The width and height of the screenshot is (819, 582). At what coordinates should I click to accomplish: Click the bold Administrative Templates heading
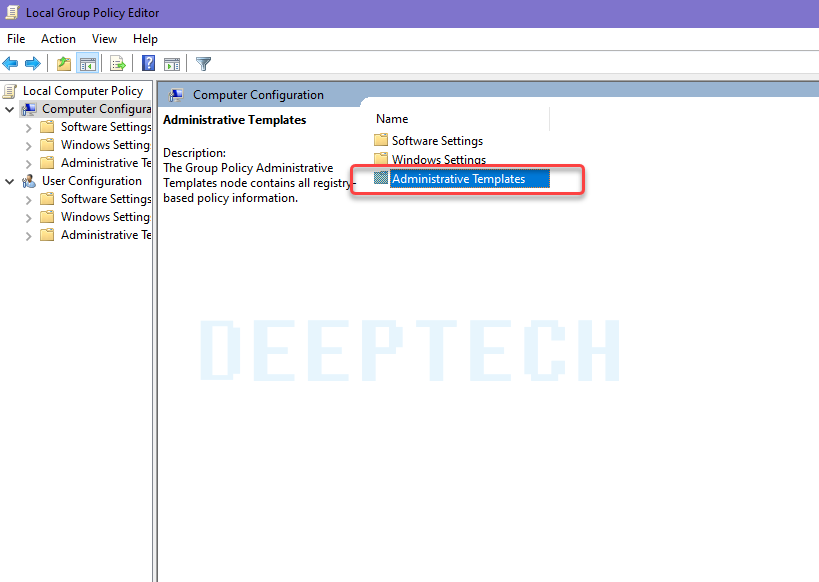[x=235, y=120]
